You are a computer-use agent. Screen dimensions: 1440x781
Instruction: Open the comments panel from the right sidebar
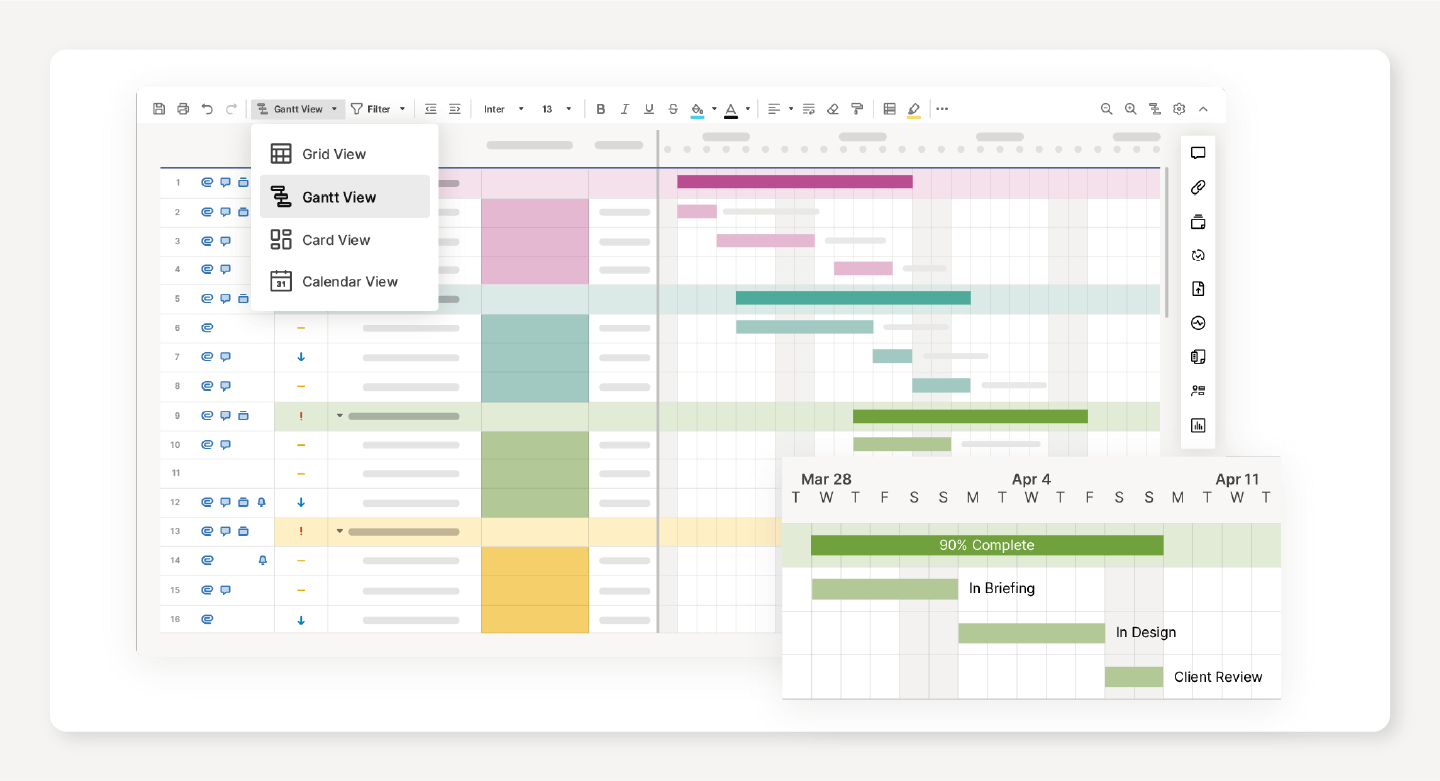[1198, 153]
